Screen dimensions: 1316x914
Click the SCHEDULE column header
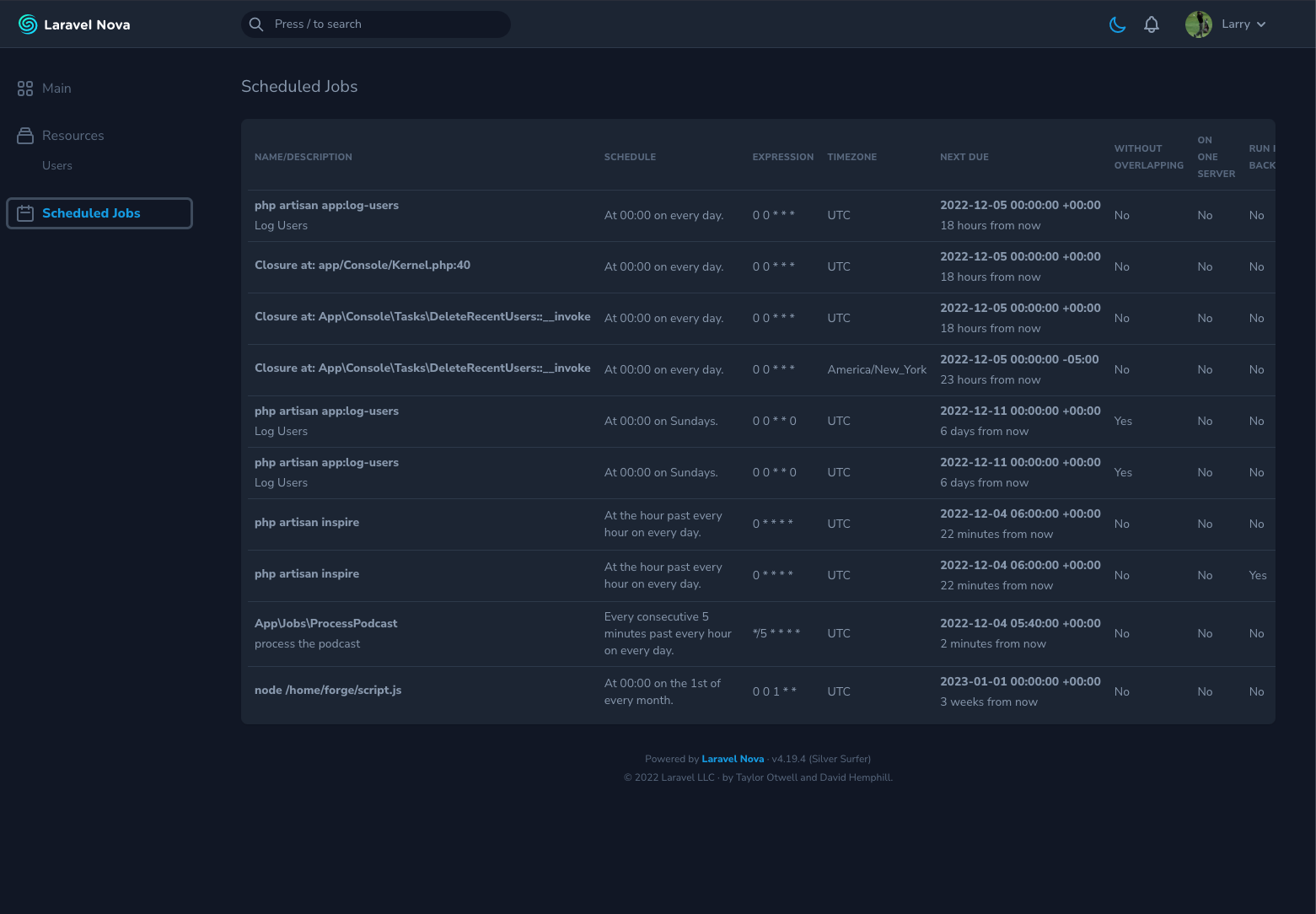[x=630, y=157]
